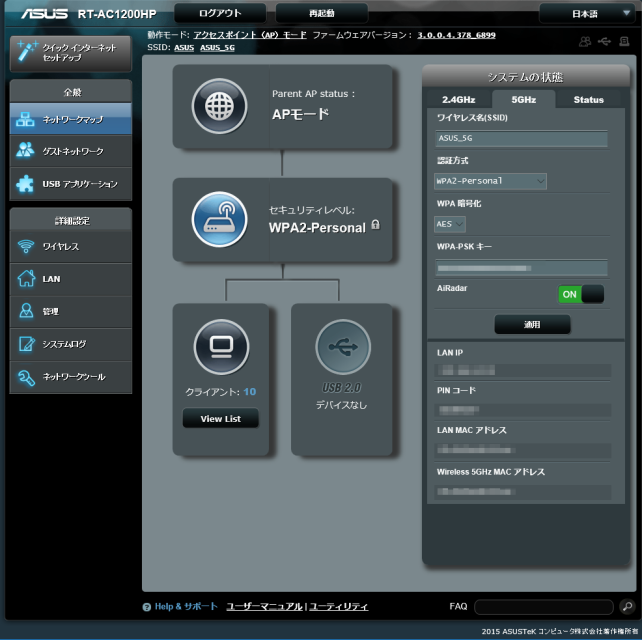Viewport: 642px width, 640px height.
Task: Open ネットワークツール menu item
Action: point(71,377)
